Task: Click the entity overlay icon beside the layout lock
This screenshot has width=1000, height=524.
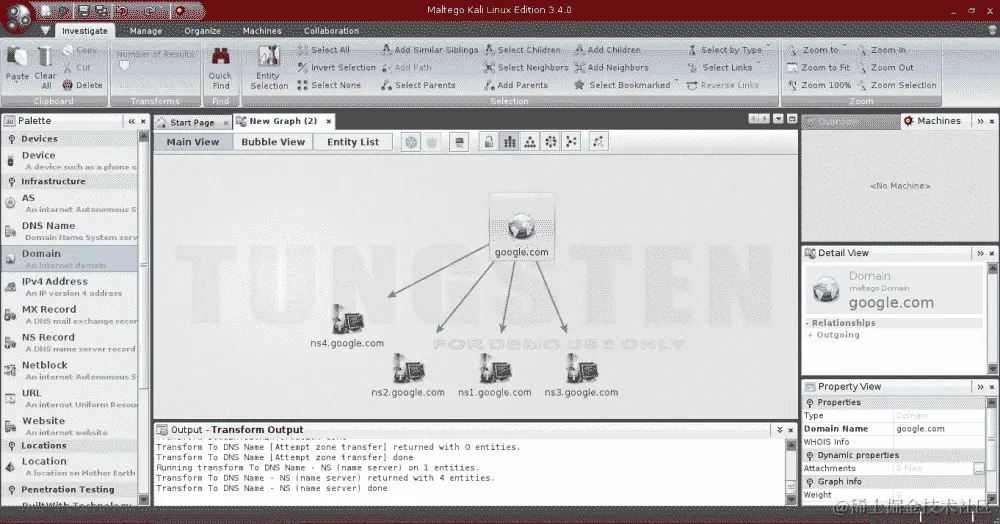Action: (x=459, y=142)
